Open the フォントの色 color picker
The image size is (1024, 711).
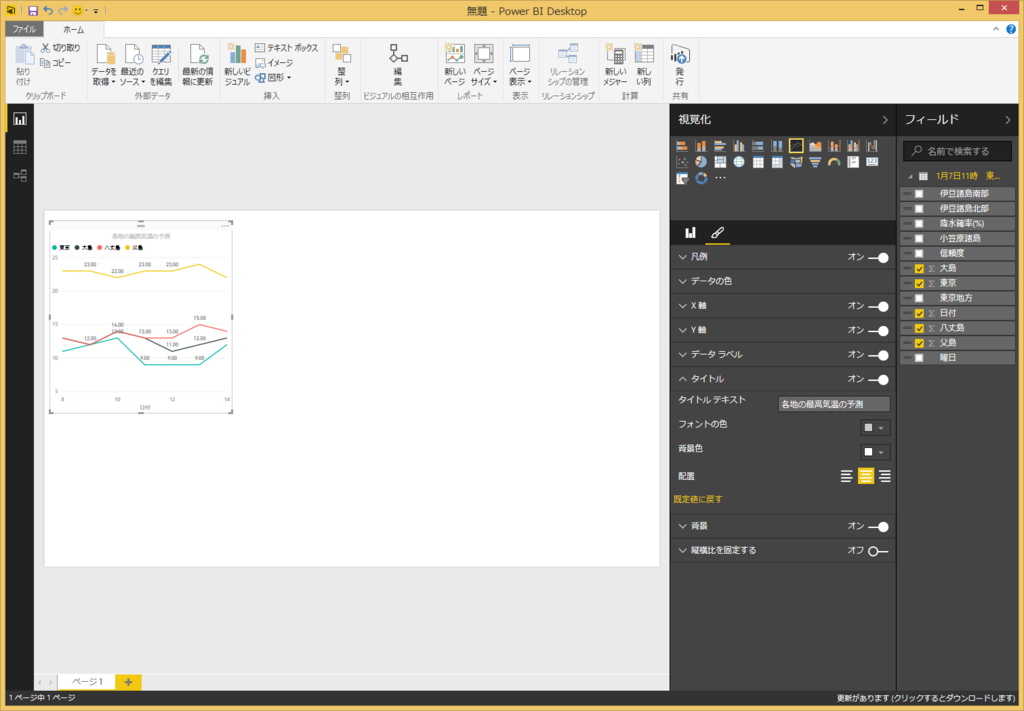click(874, 428)
